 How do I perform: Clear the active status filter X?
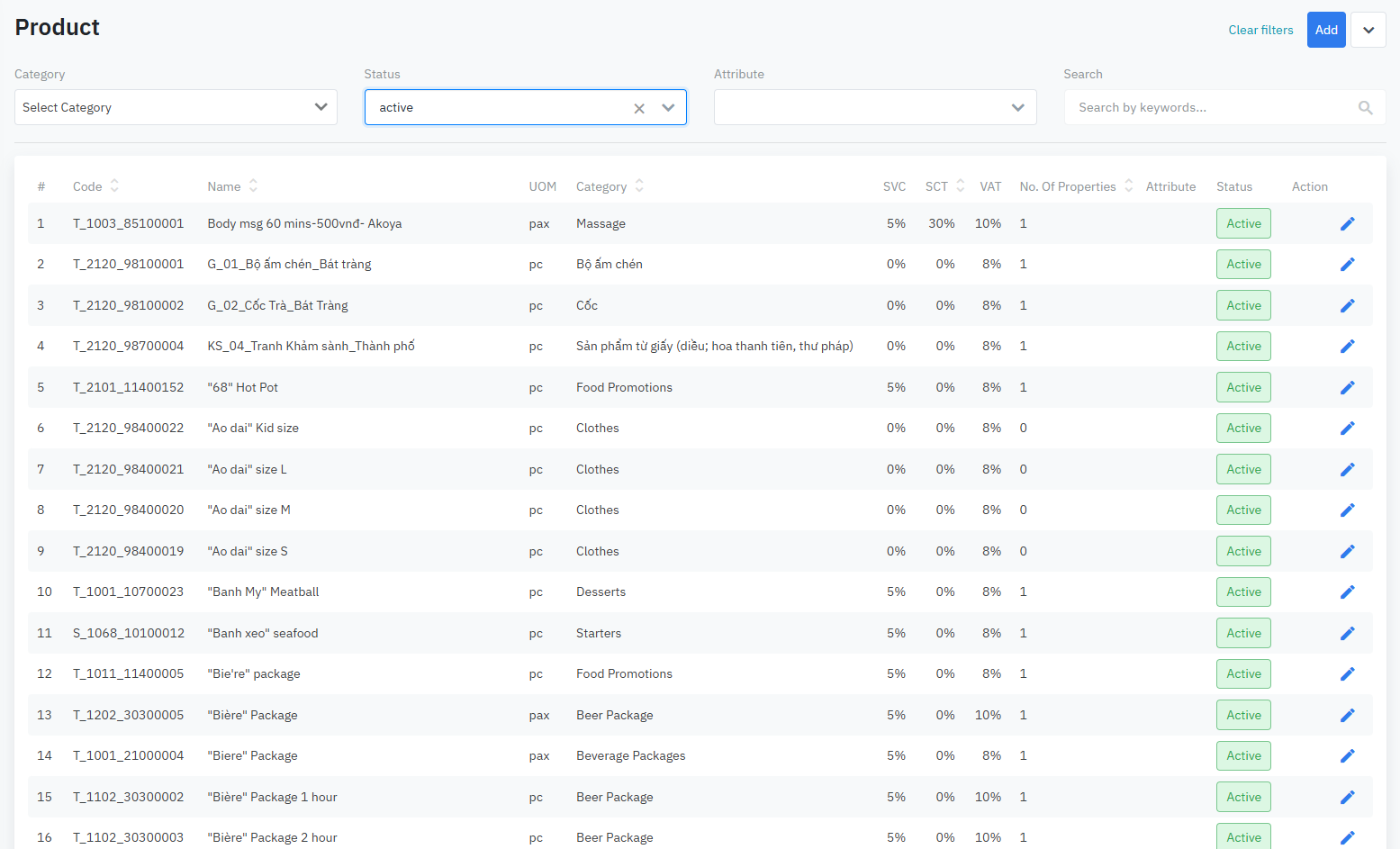coord(639,108)
